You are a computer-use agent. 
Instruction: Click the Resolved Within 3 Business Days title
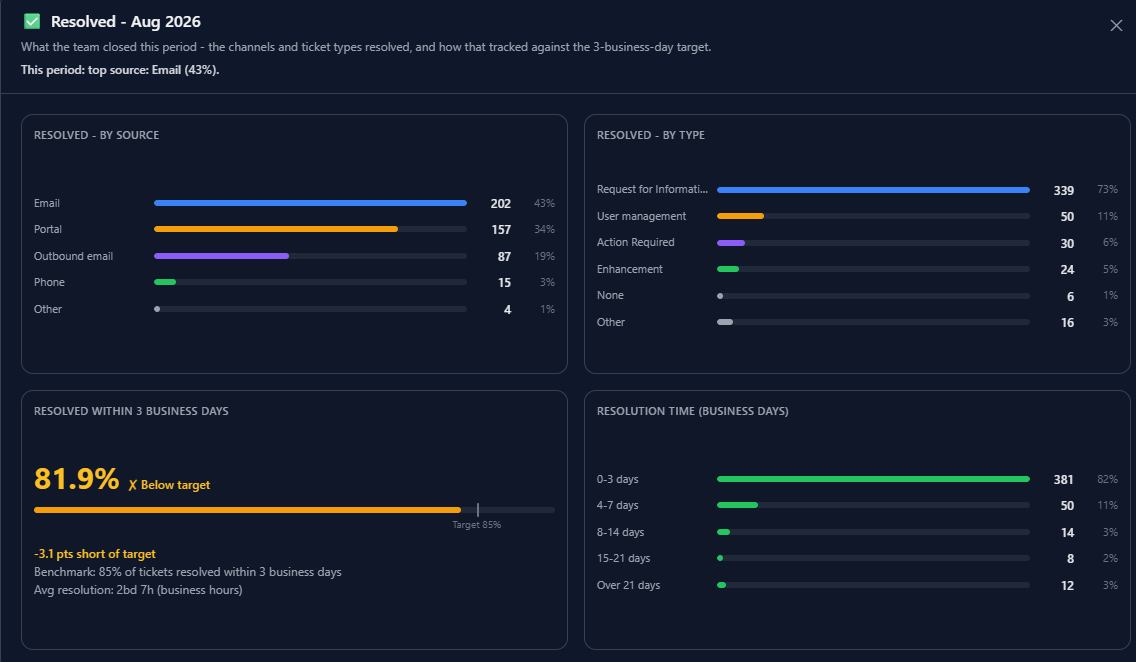click(x=131, y=411)
